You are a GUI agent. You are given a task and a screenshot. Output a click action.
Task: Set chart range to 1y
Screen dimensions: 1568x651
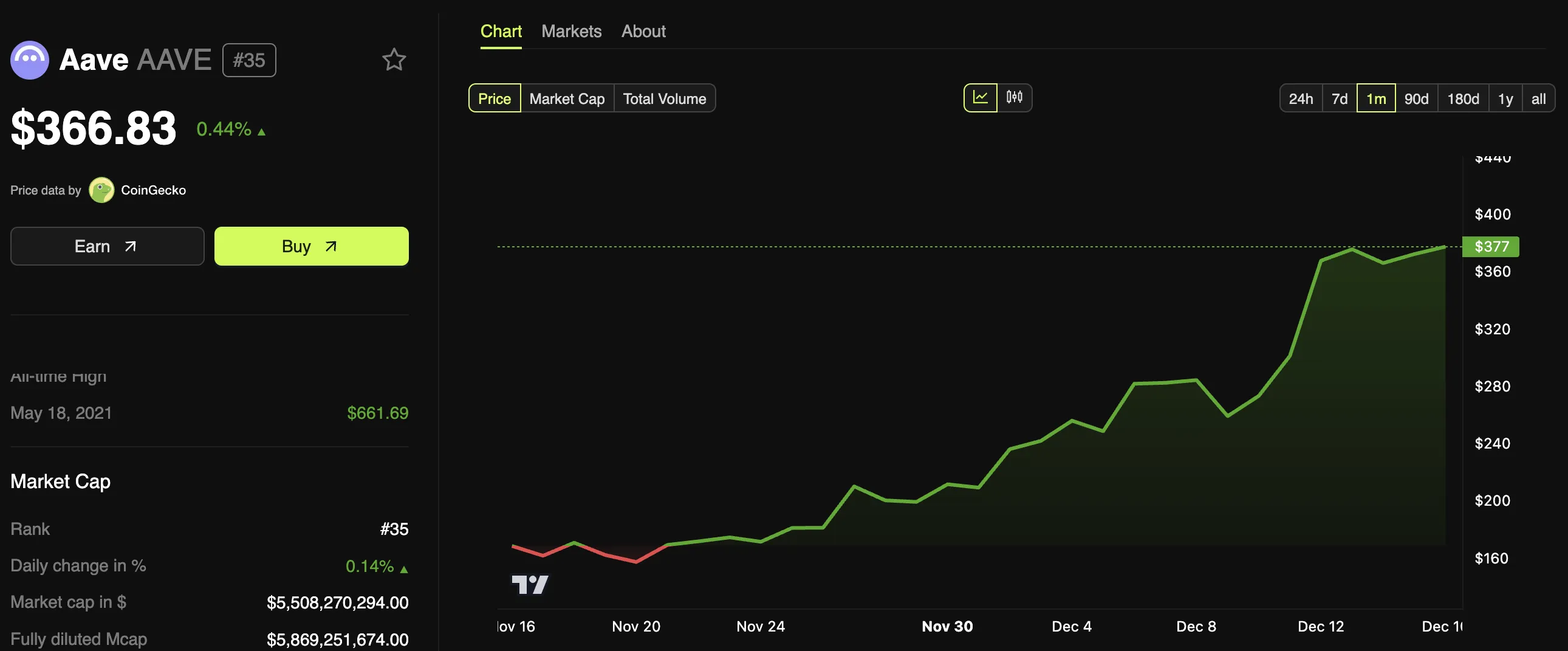click(1505, 98)
